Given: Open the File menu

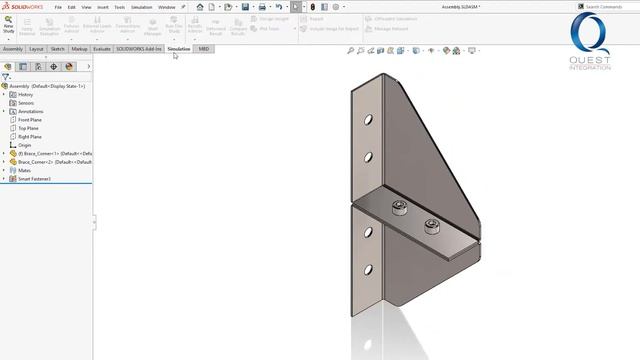Looking at the screenshot, I should (x=58, y=7).
